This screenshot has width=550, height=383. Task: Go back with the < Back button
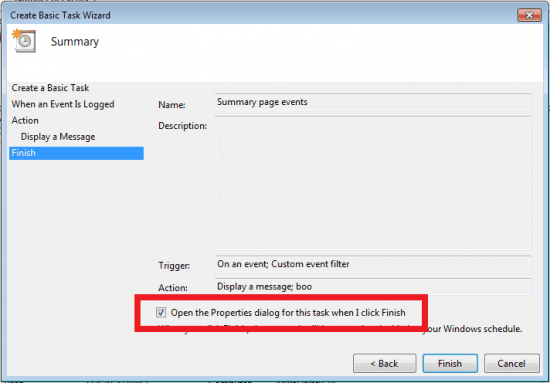[x=384, y=363]
